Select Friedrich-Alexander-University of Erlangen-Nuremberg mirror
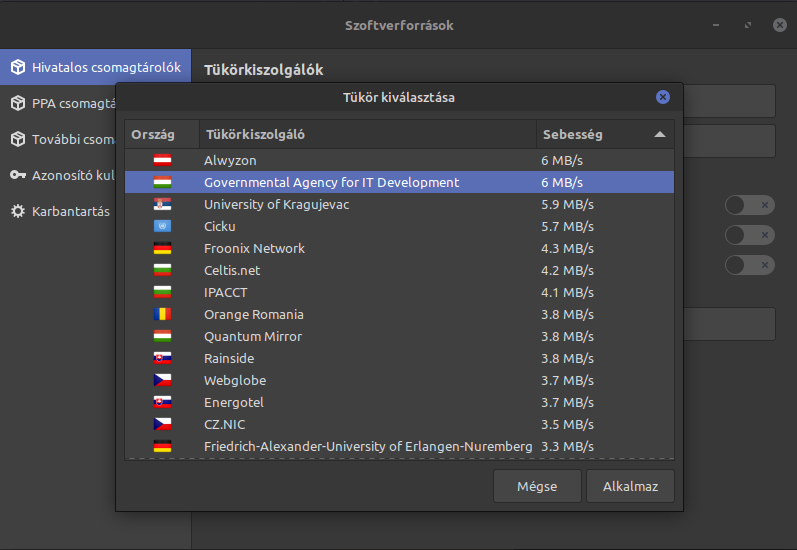This screenshot has width=797, height=550. (400, 446)
